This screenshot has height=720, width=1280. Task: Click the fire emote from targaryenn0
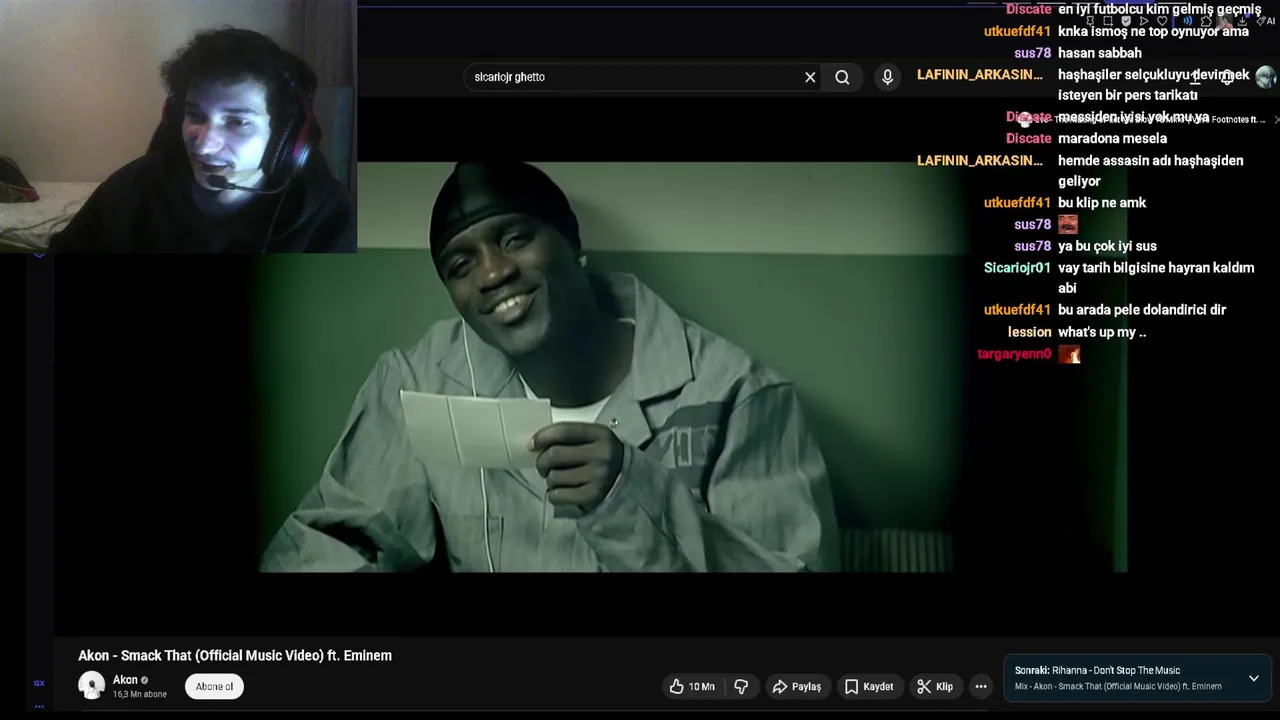click(1069, 354)
